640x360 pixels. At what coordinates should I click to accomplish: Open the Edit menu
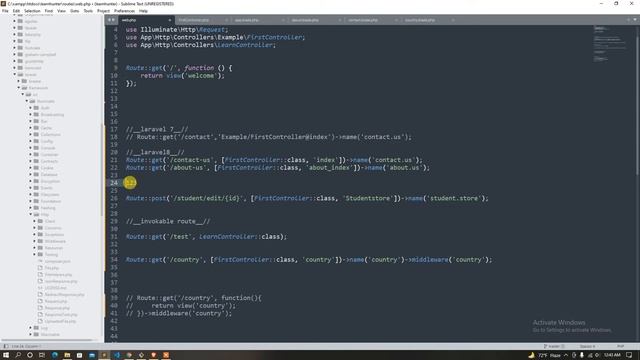(x=16, y=11)
